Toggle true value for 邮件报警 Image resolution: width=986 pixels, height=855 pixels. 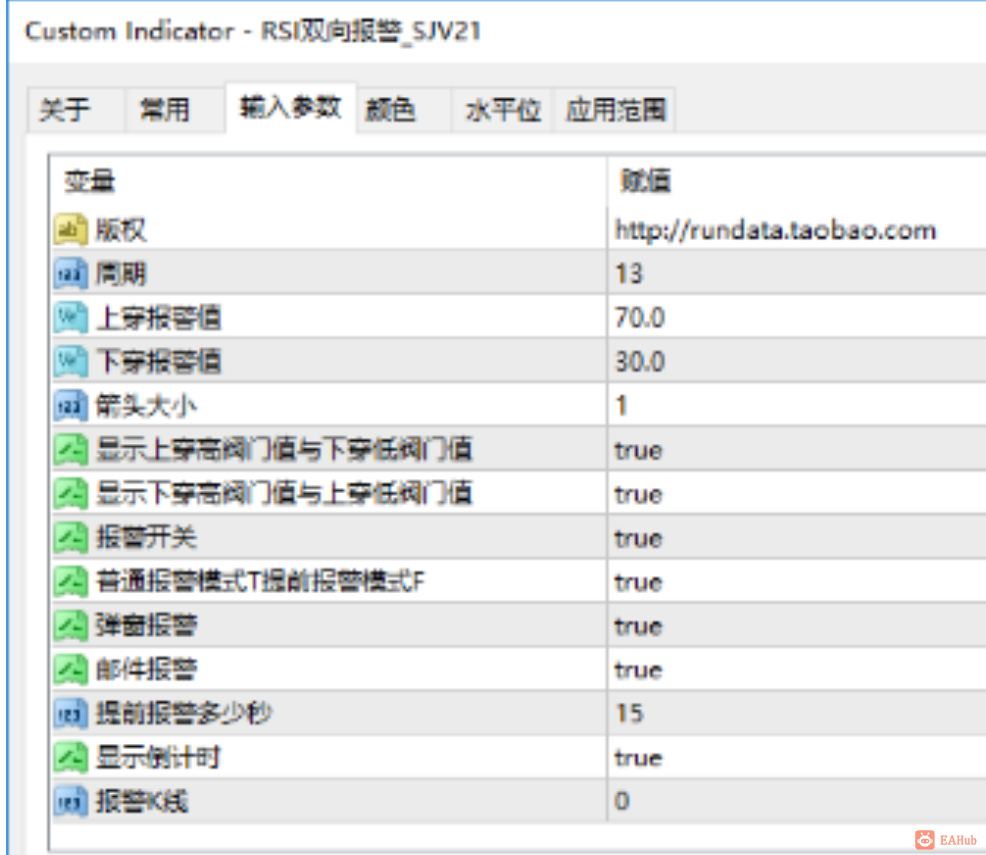[x=638, y=670]
